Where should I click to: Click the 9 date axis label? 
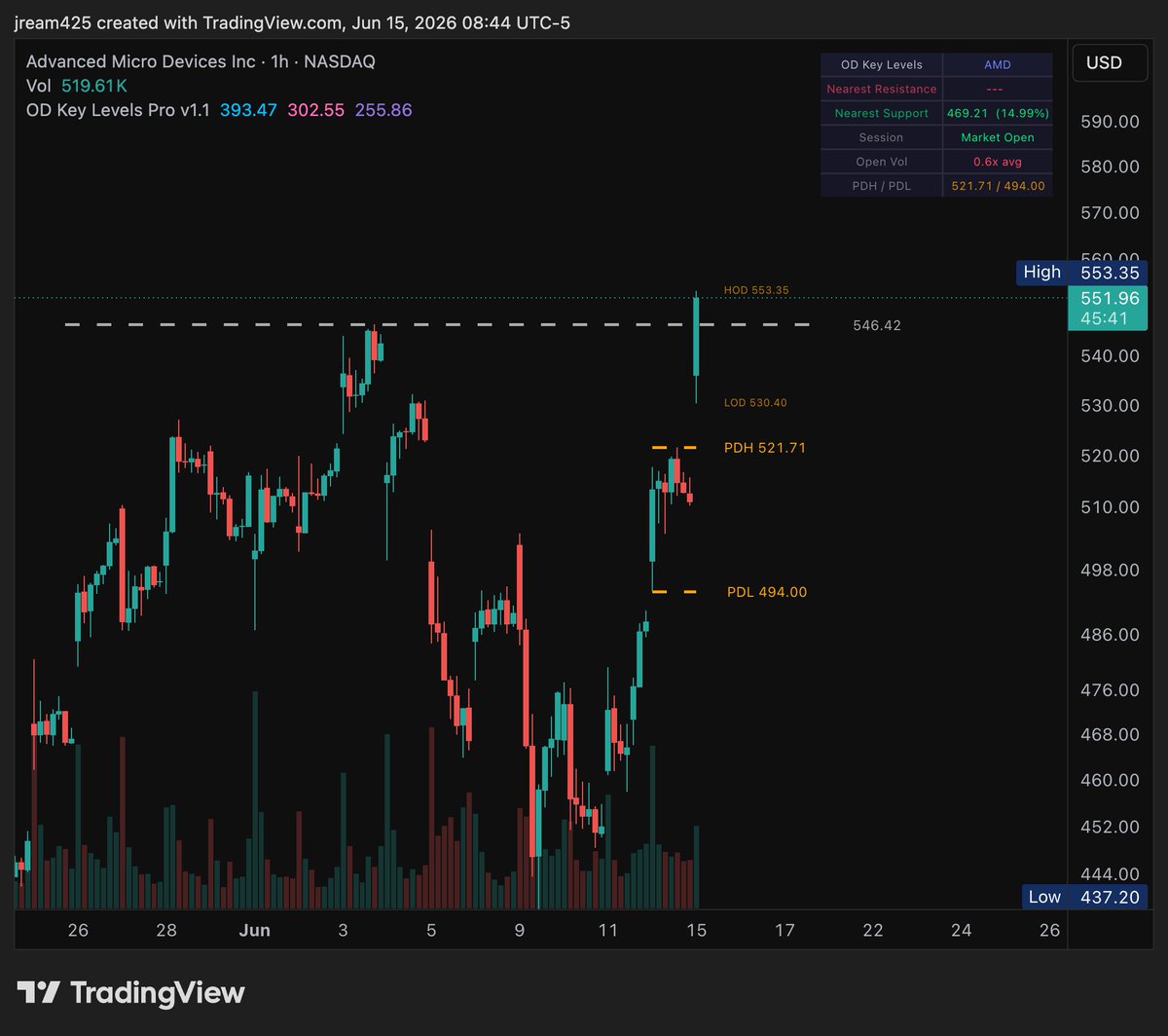[x=520, y=931]
